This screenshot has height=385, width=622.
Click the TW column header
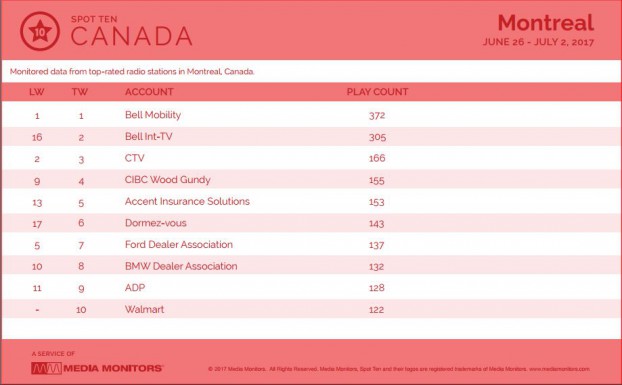click(80, 92)
